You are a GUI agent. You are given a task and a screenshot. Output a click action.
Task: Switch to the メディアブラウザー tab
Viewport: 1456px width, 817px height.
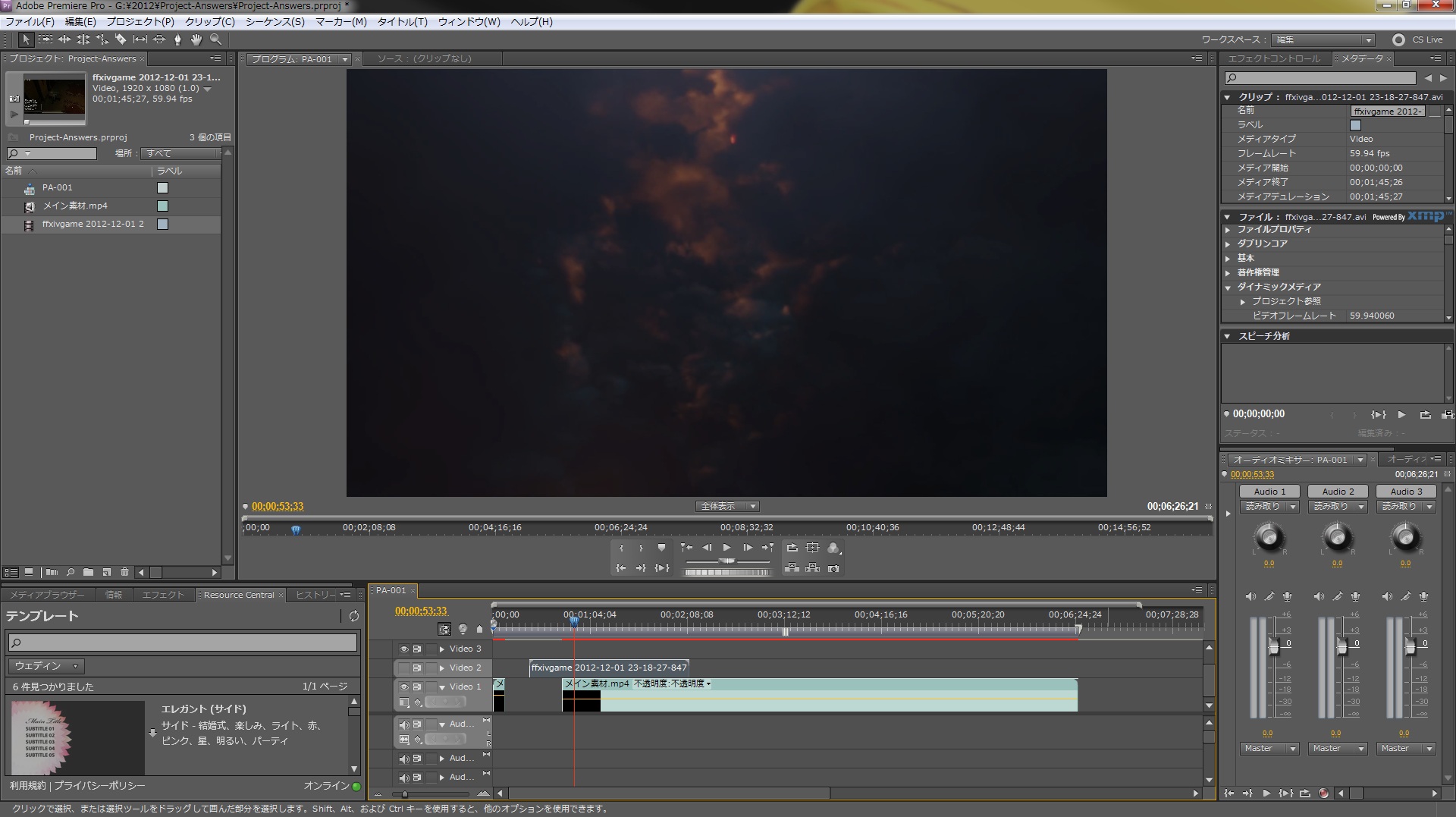[47, 595]
